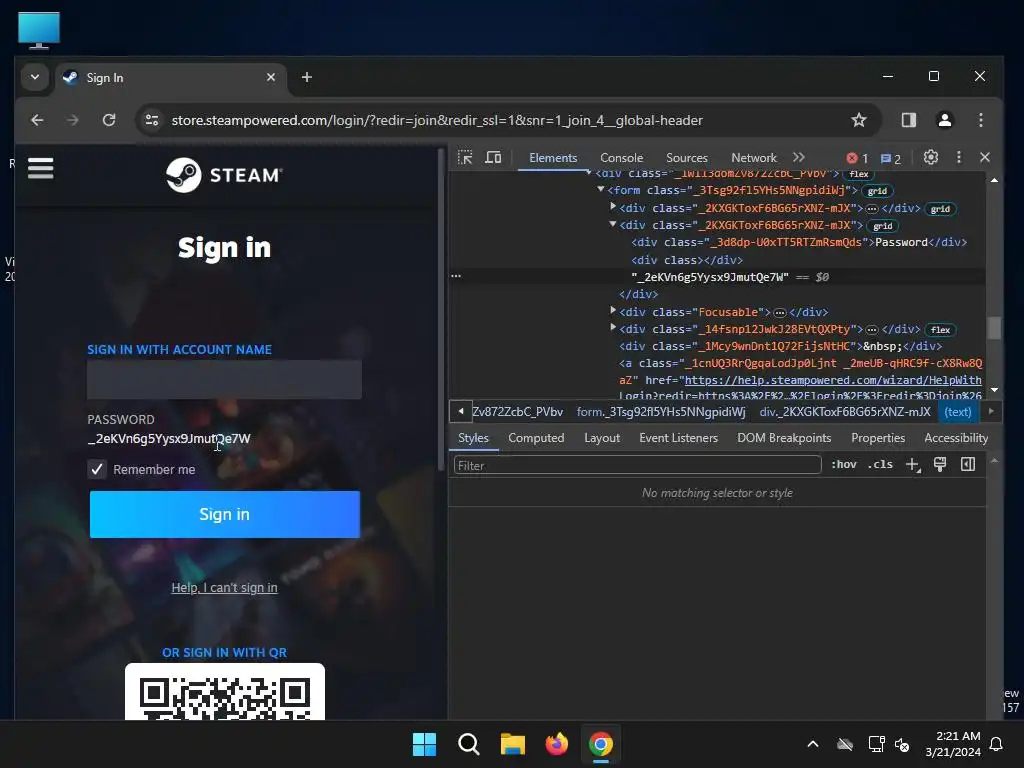Go back to previous page
Image resolution: width=1024 pixels, height=768 pixels.
coord(37,120)
